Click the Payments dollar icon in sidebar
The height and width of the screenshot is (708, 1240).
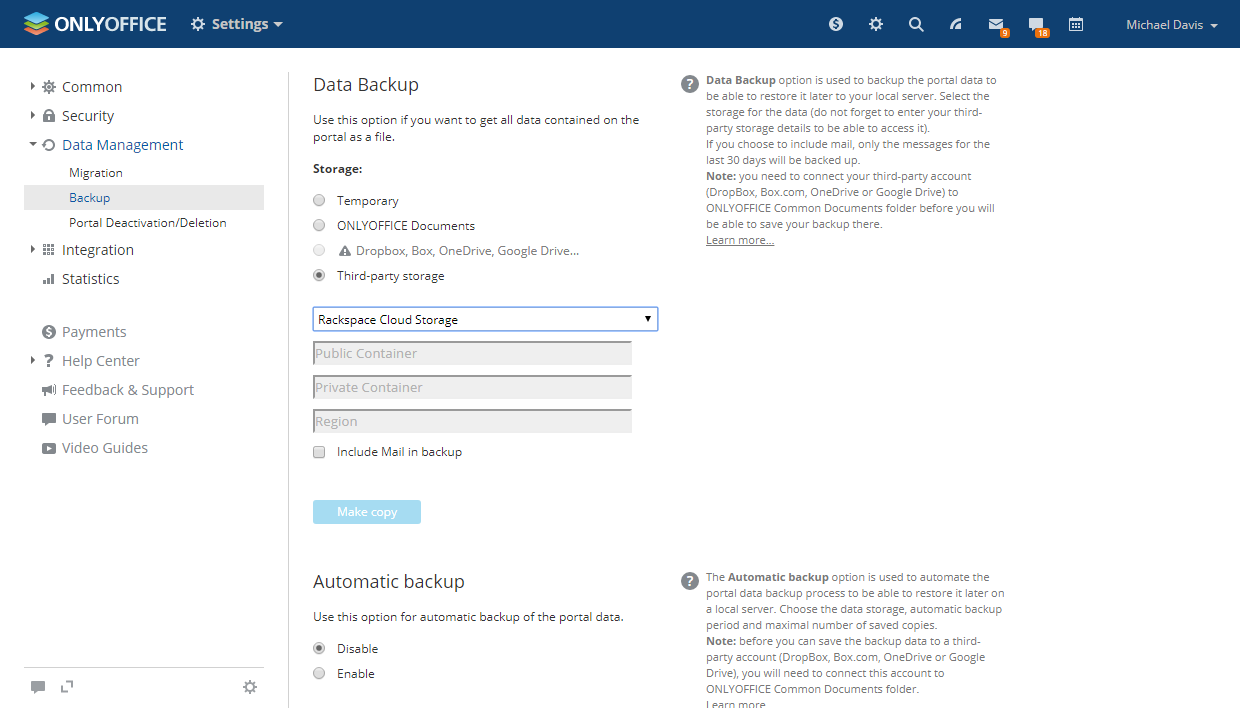click(x=49, y=332)
